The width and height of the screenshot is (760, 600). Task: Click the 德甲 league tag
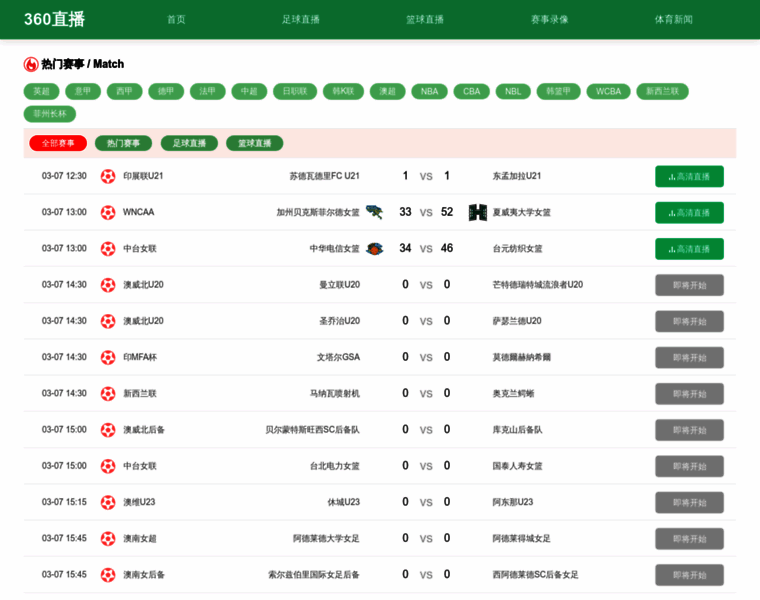[166, 92]
